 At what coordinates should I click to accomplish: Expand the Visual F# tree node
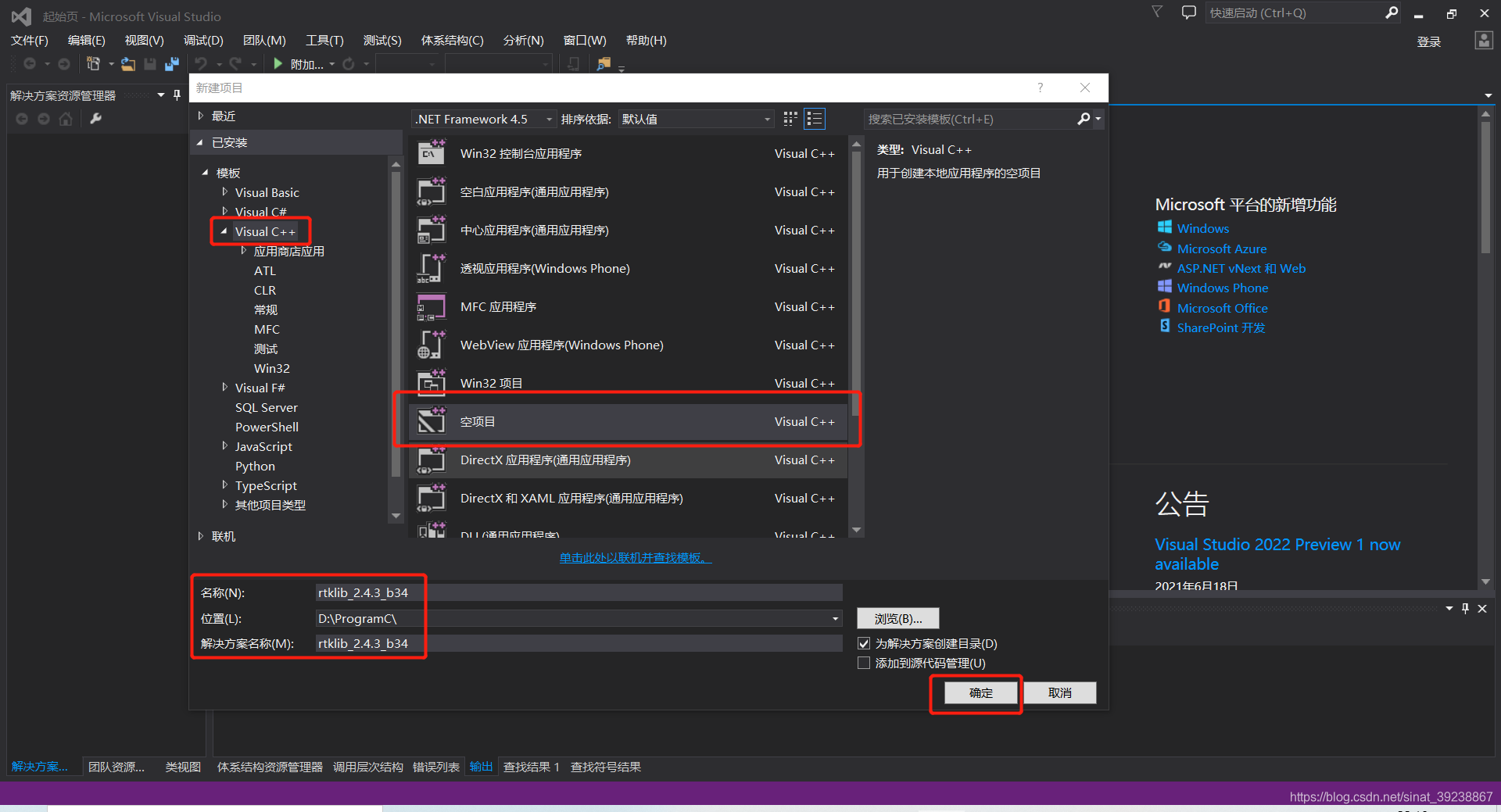click(224, 387)
